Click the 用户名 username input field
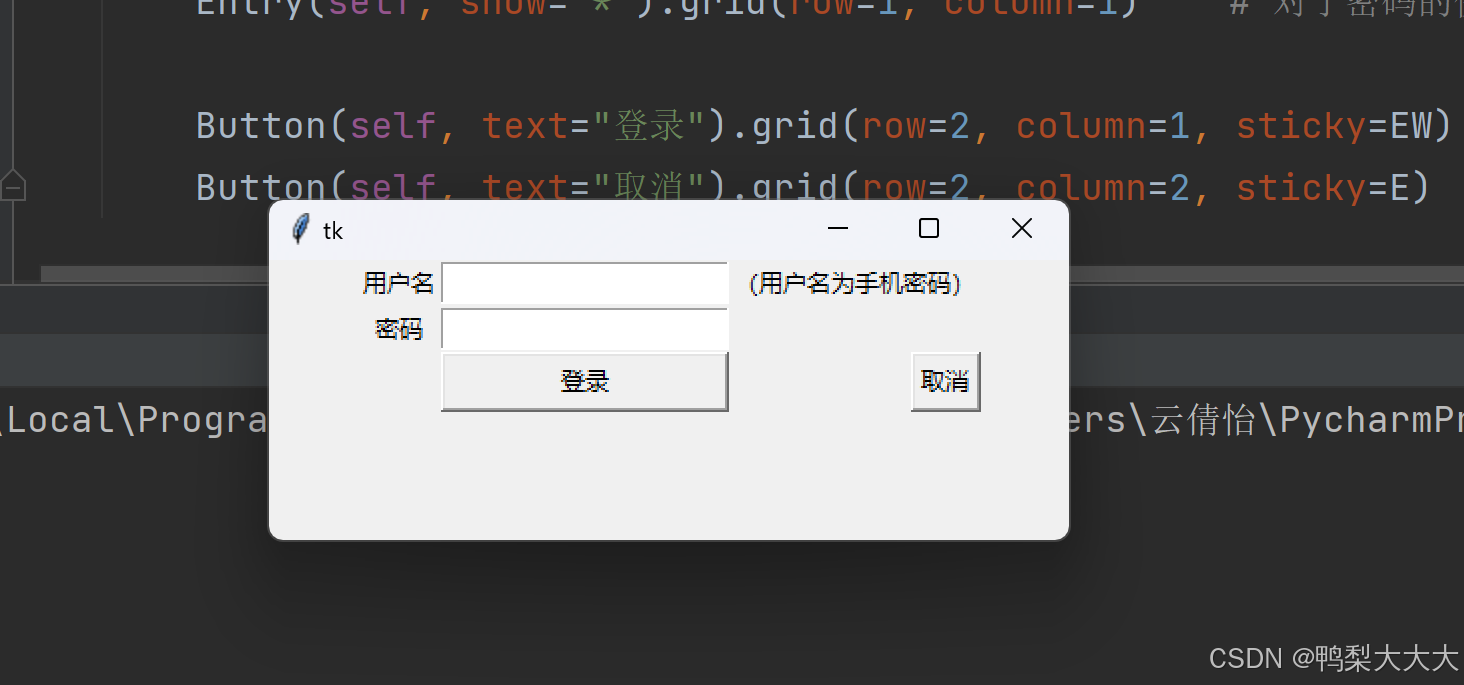Viewport: 1464px width, 685px height. 585,283
